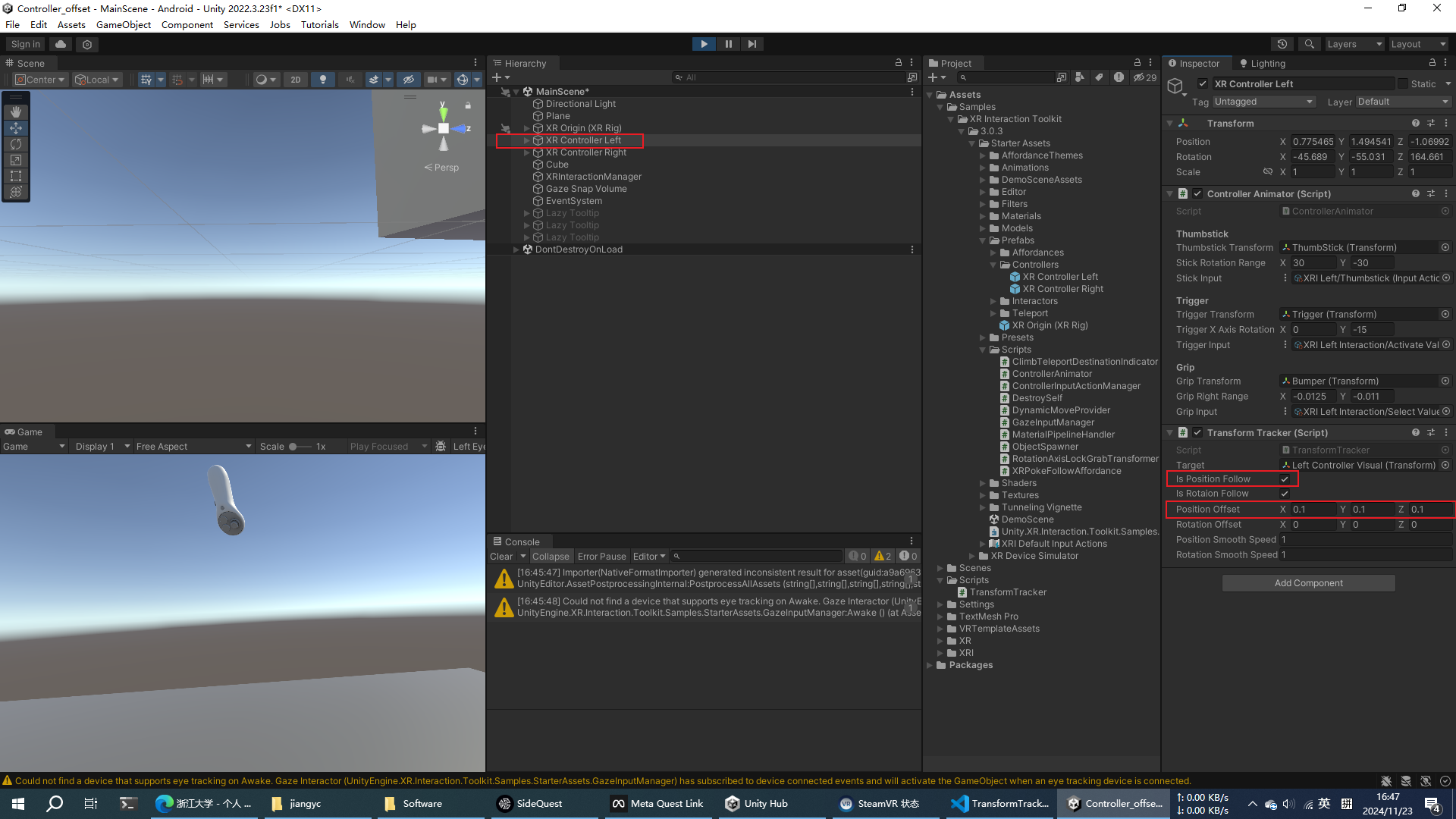Click the cloud services icon
This screenshot has width=1456, height=819.
[61, 44]
